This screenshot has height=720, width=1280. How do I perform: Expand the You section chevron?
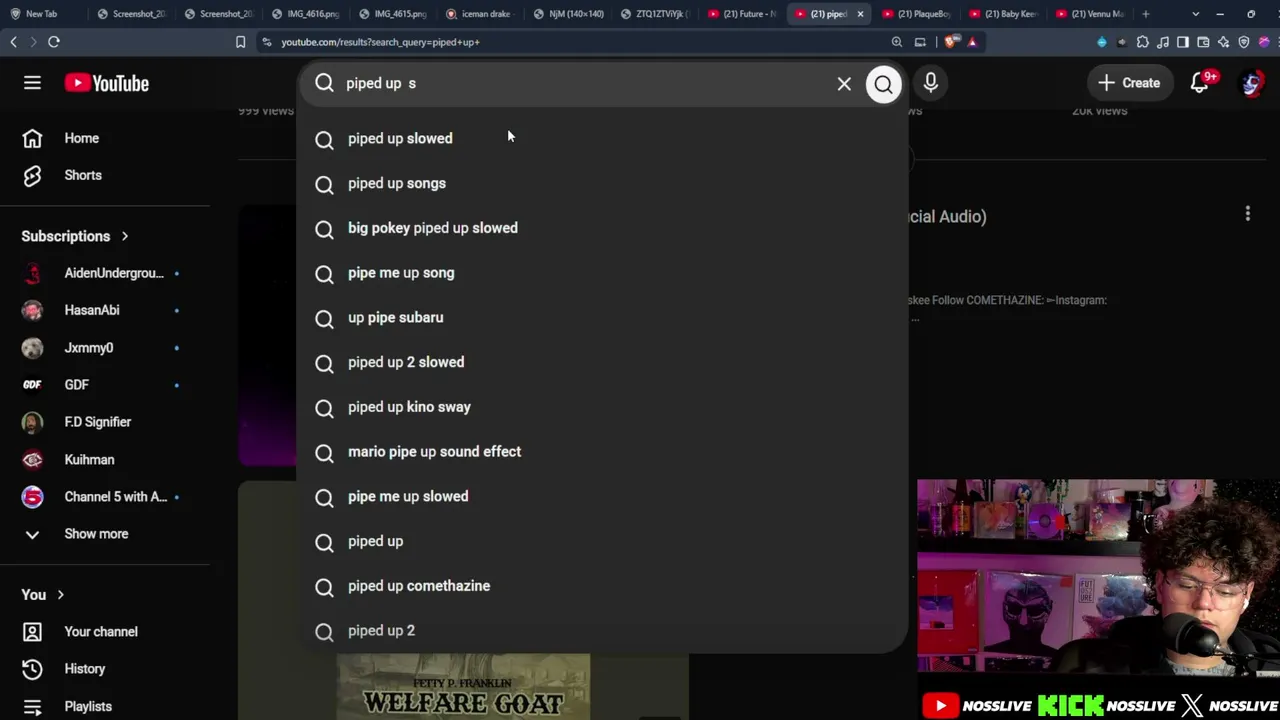[60, 595]
